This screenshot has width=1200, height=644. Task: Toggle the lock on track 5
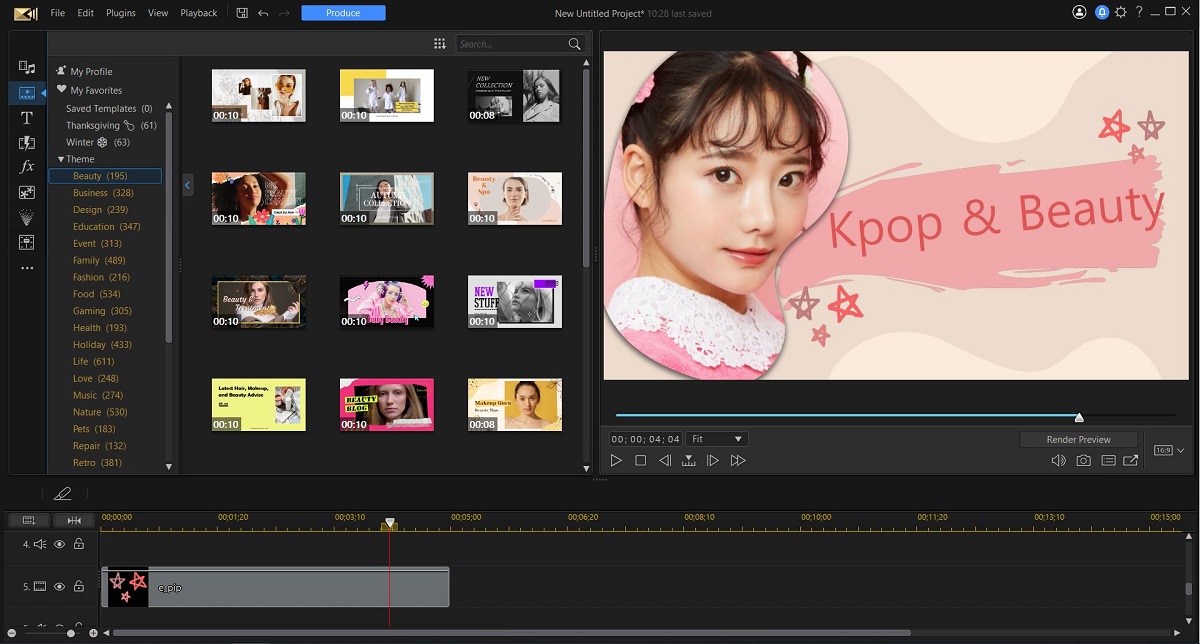(x=78, y=587)
